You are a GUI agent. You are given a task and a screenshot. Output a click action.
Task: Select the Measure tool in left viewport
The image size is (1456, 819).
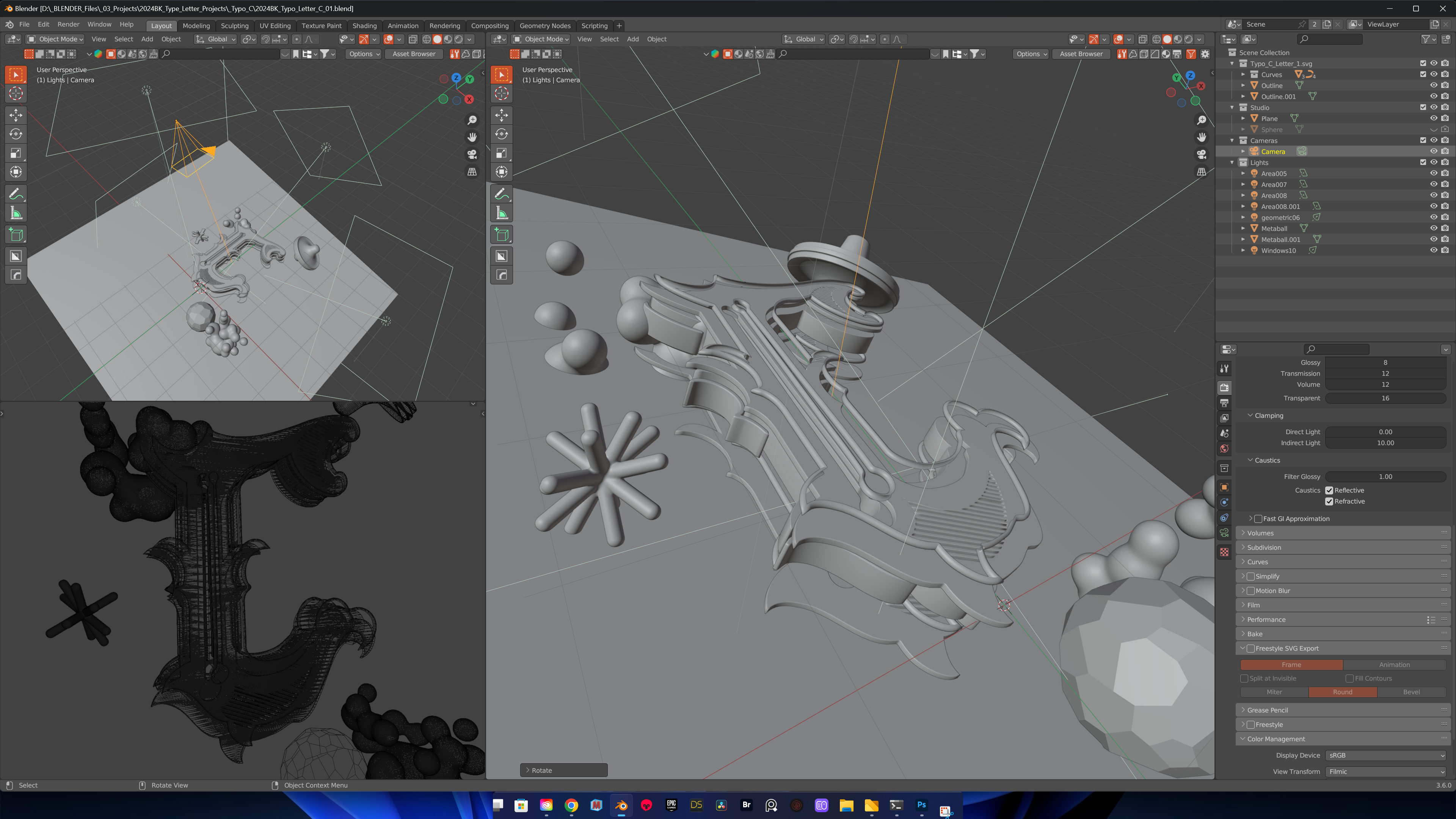[16, 213]
